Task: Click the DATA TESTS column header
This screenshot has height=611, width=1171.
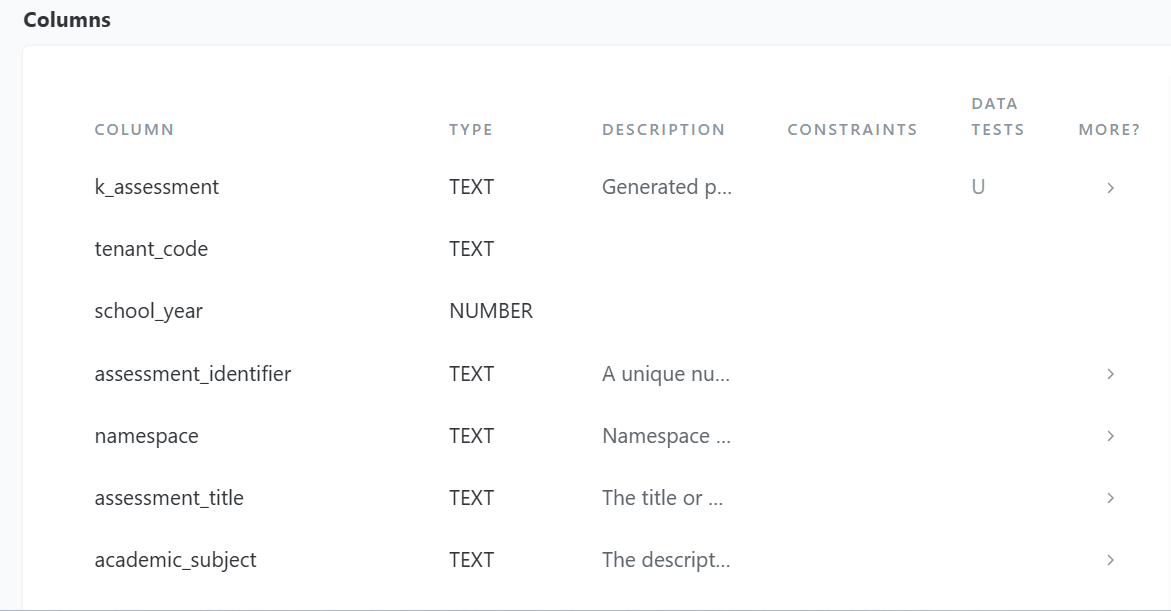Action: 996,116
